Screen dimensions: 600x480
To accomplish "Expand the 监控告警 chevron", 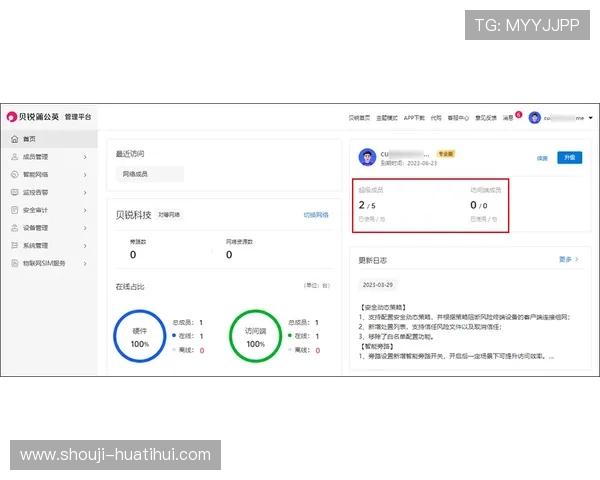I will pyautogui.click(x=85, y=193).
